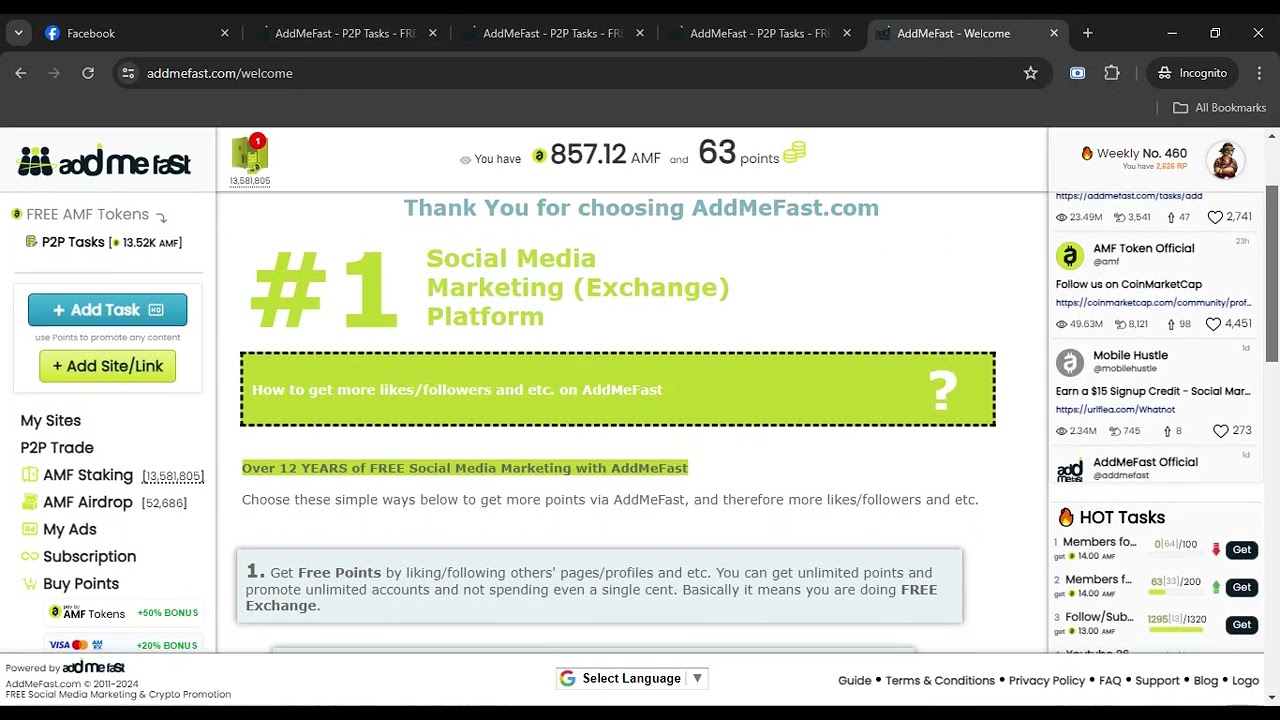Viewport: 1280px width, 720px height.
Task: Click the AMF Airdrop icon
Action: pos(30,502)
